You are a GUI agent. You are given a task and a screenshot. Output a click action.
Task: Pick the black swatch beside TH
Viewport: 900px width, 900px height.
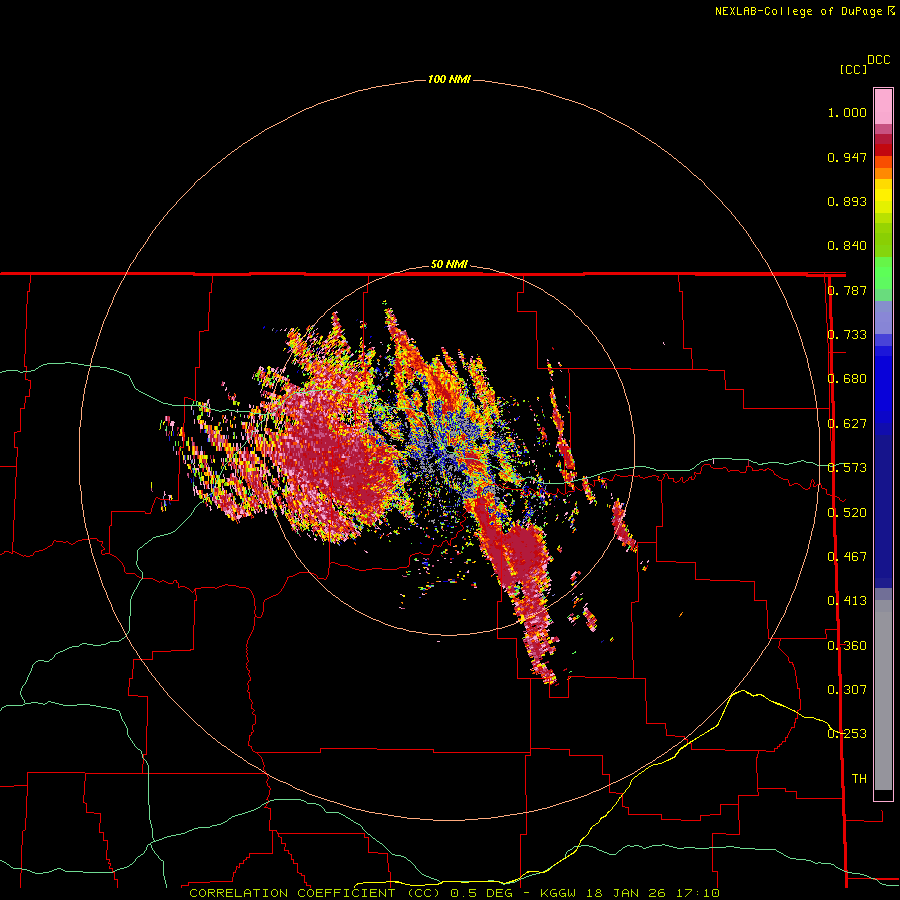tap(883, 794)
